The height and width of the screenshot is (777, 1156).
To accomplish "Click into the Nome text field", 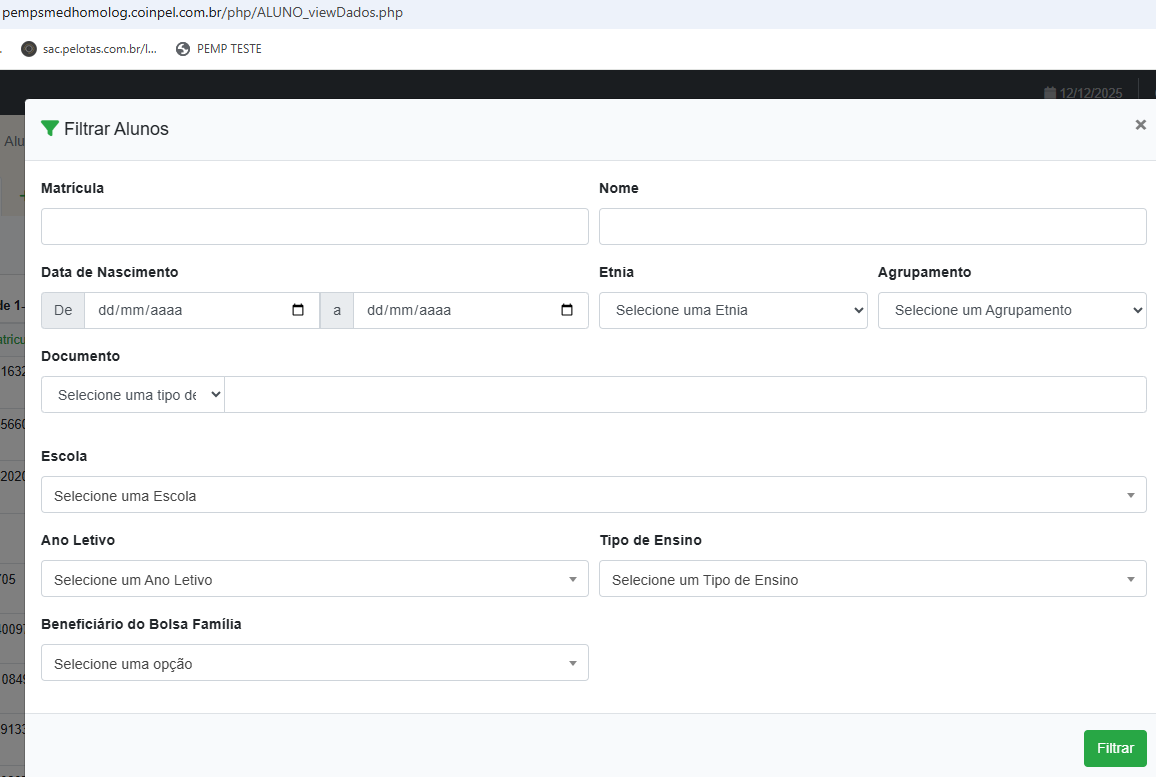I will click(x=872, y=226).
